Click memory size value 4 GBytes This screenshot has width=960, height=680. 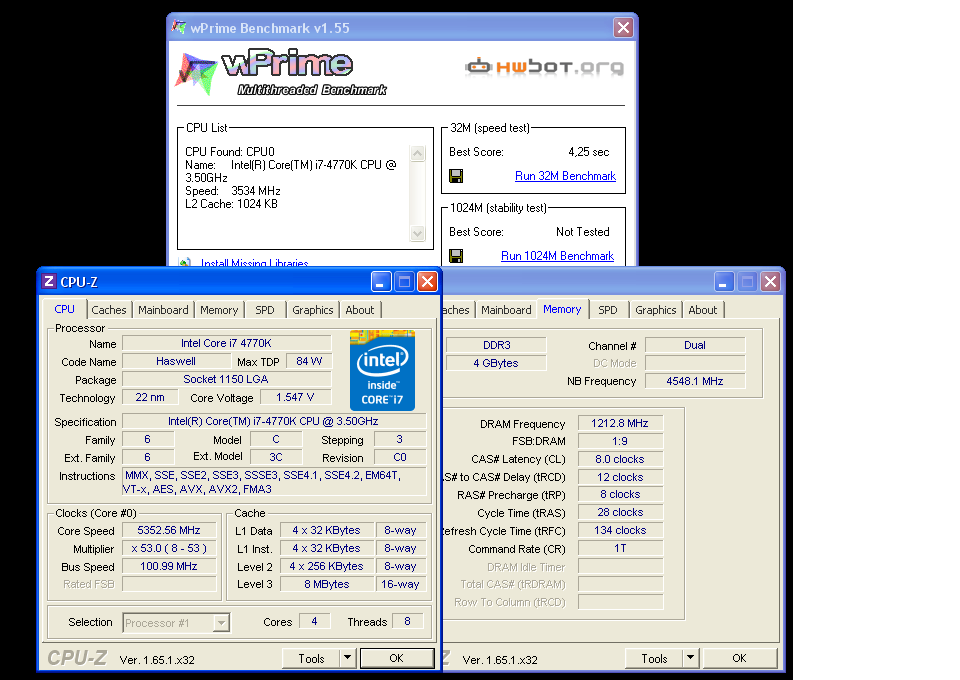(496, 364)
